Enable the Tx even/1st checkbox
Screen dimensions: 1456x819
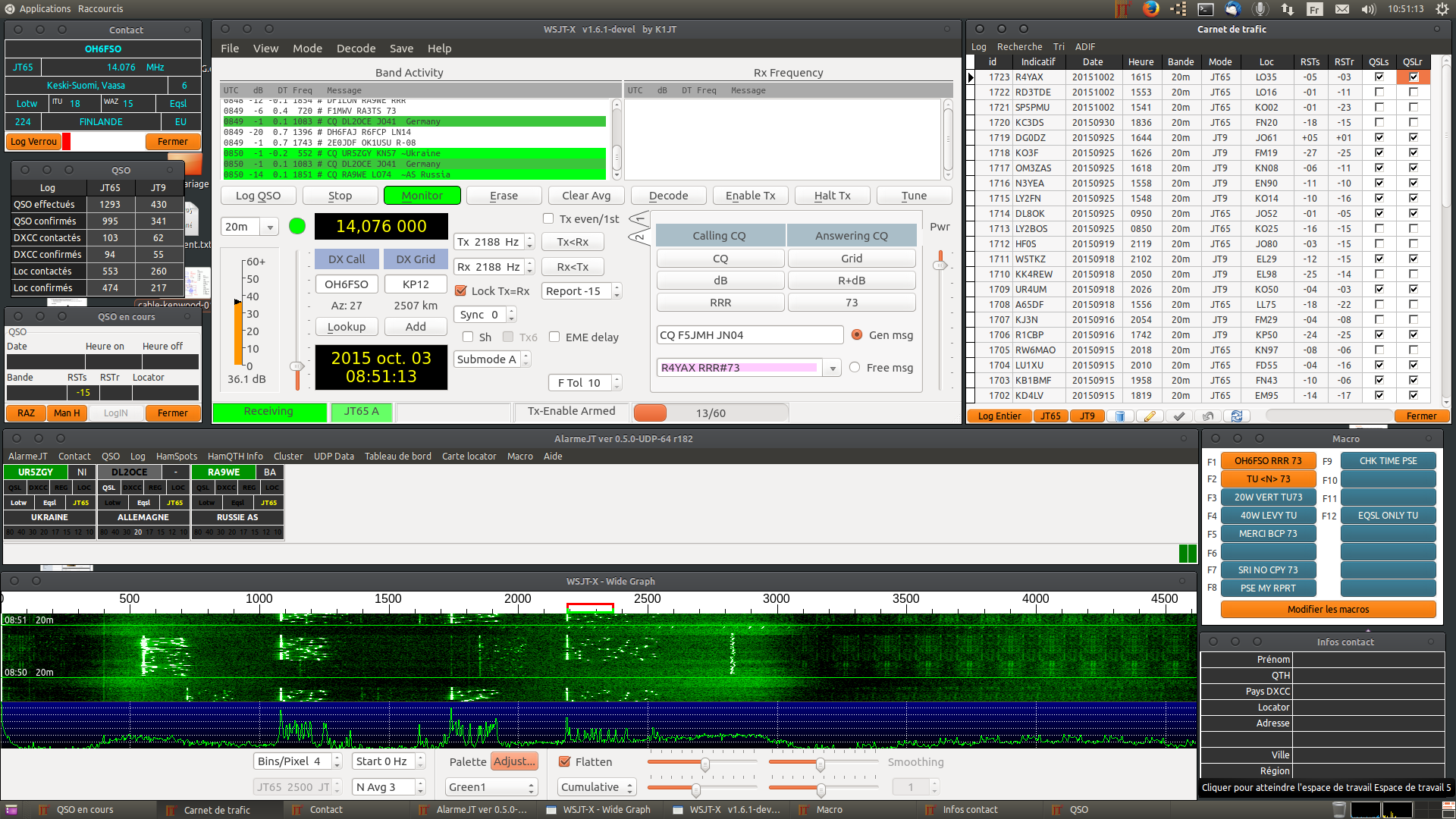tap(548, 219)
